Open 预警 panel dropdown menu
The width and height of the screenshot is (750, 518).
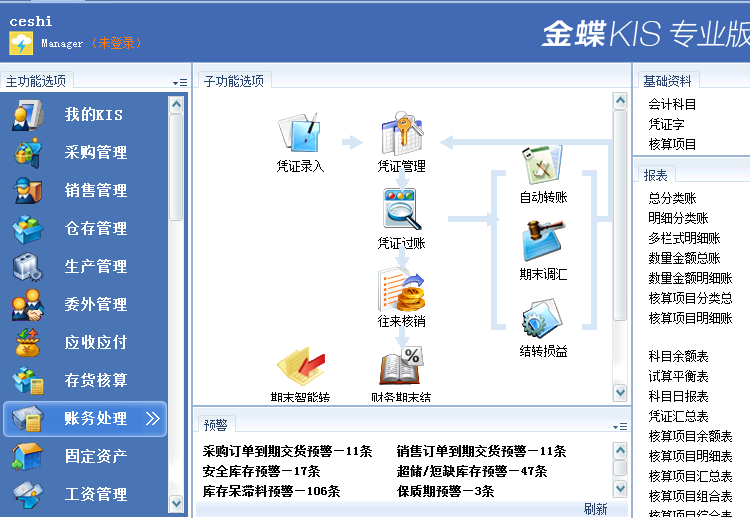(x=620, y=427)
